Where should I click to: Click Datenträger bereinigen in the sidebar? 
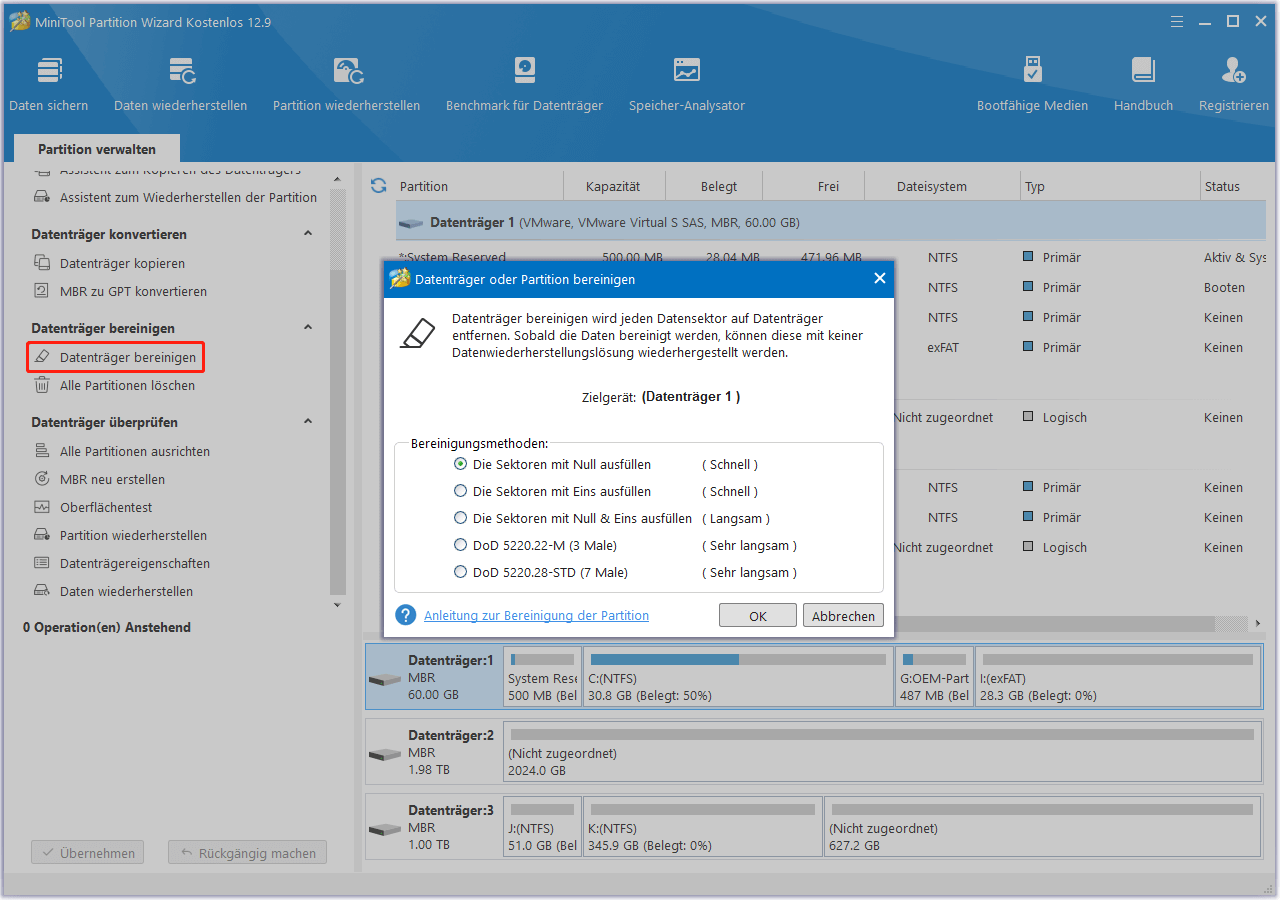pos(114,357)
